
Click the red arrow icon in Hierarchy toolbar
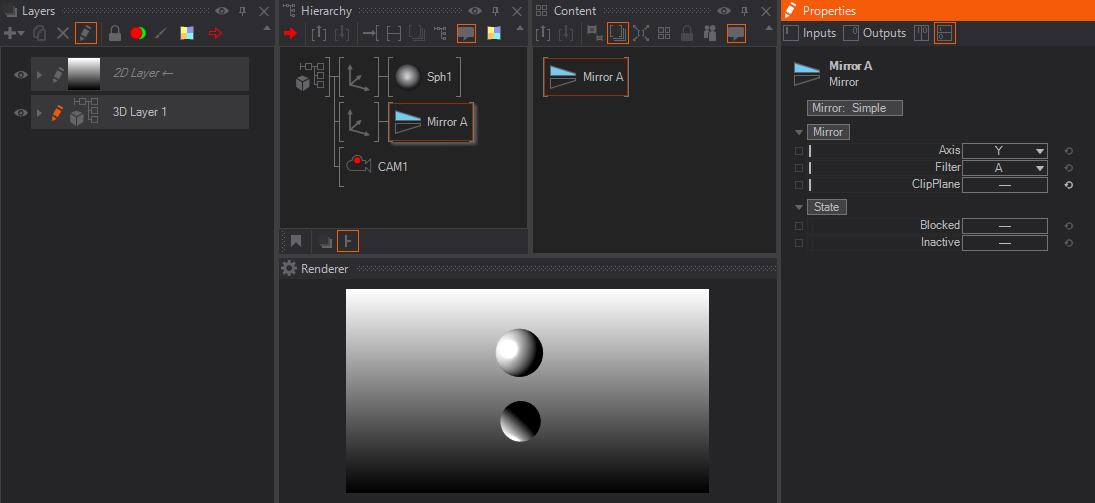tap(291, 33)
